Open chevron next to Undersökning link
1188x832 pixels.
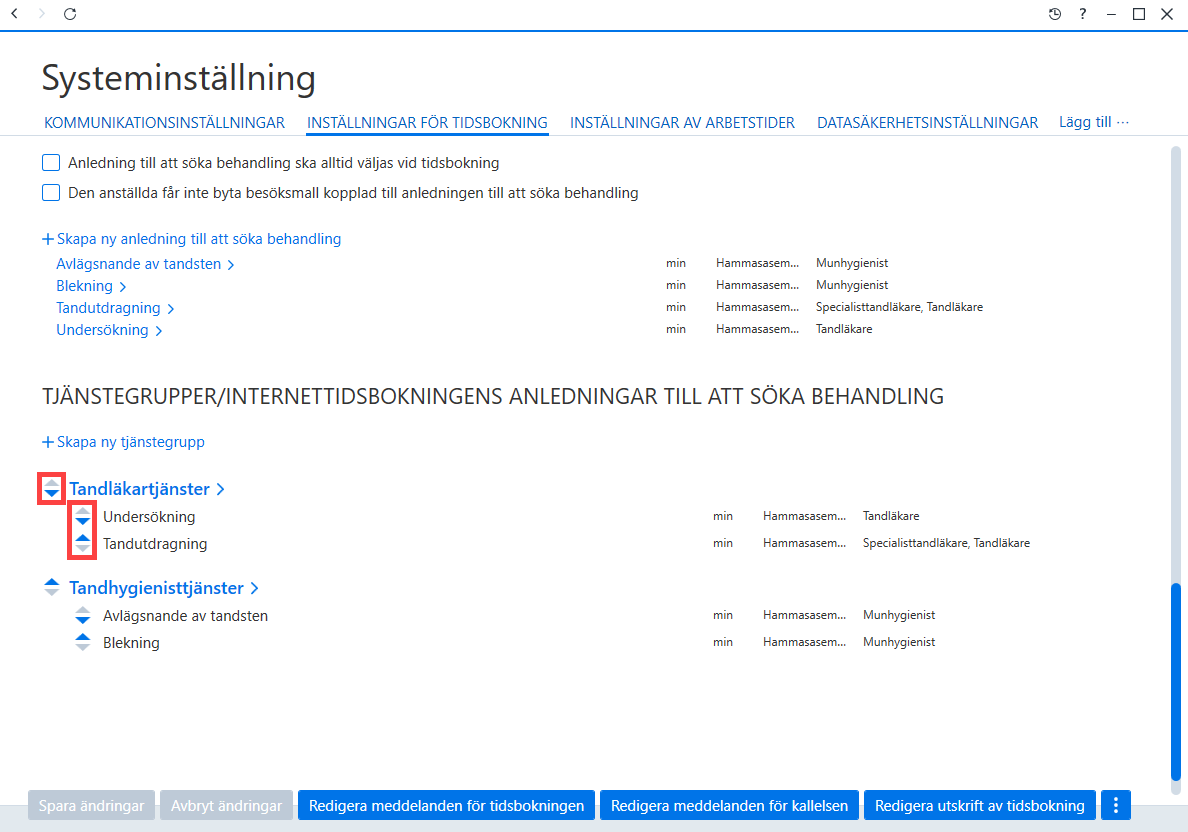tap(159, 330)
